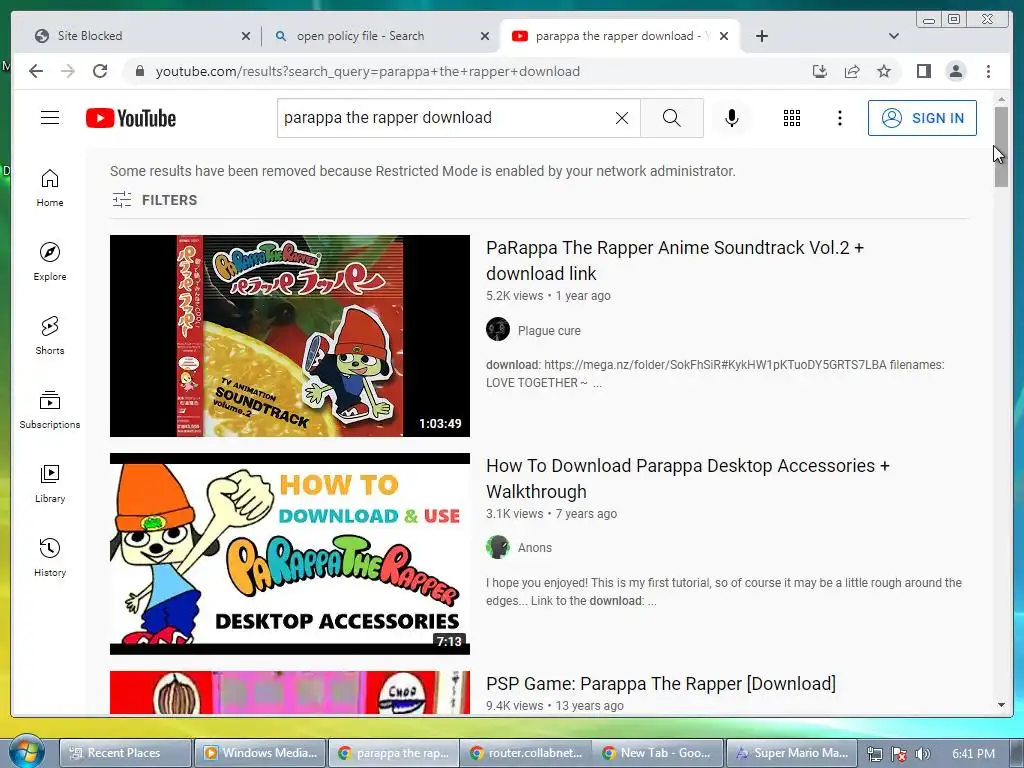Open the Chrome profile avatar

(x=955, y=71)
